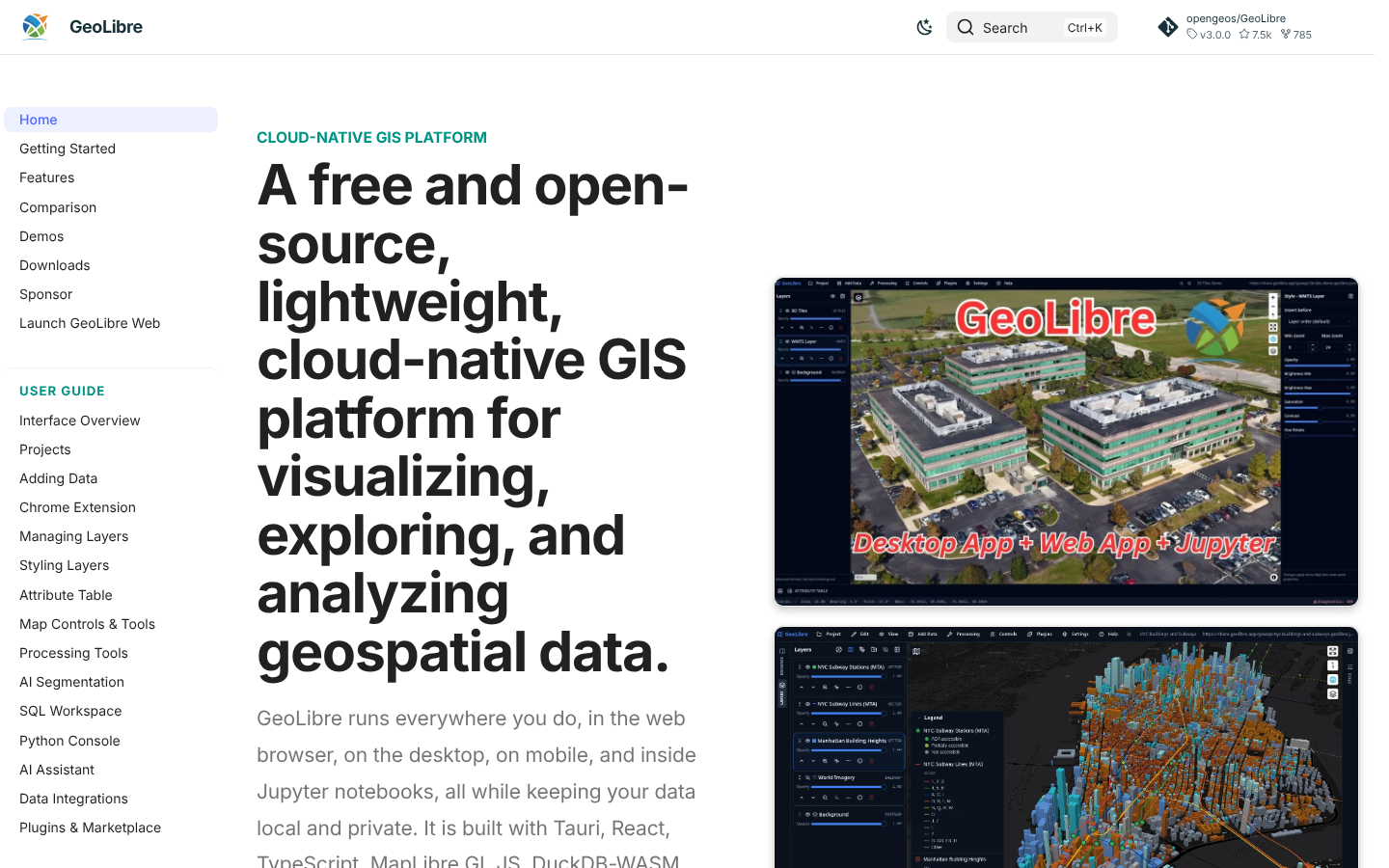The image size is (1389, 868).
Task: Open the Comparison page
Action: pos(58,207)
